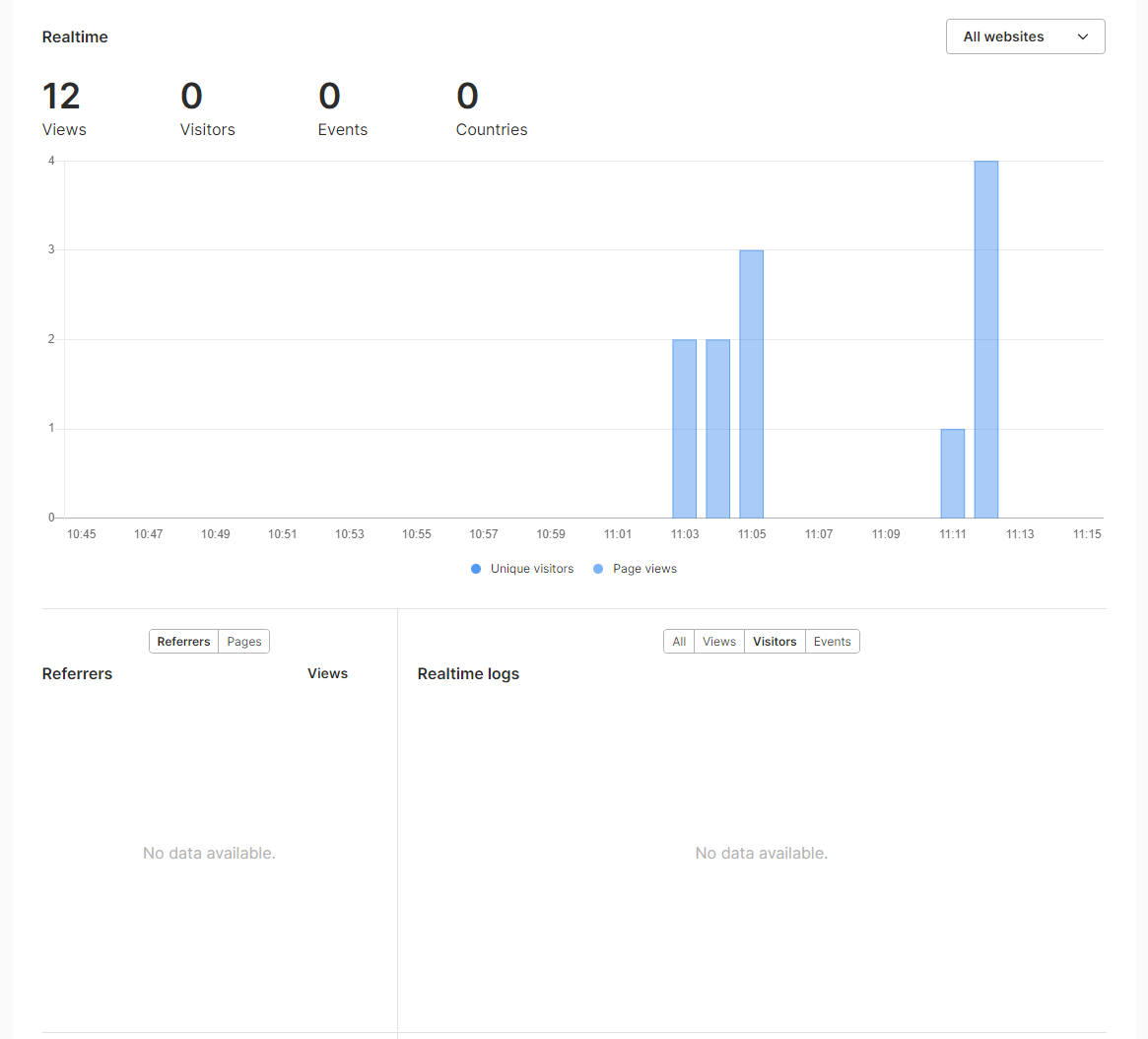Click the Countries metric label

(x=492, y=129)
